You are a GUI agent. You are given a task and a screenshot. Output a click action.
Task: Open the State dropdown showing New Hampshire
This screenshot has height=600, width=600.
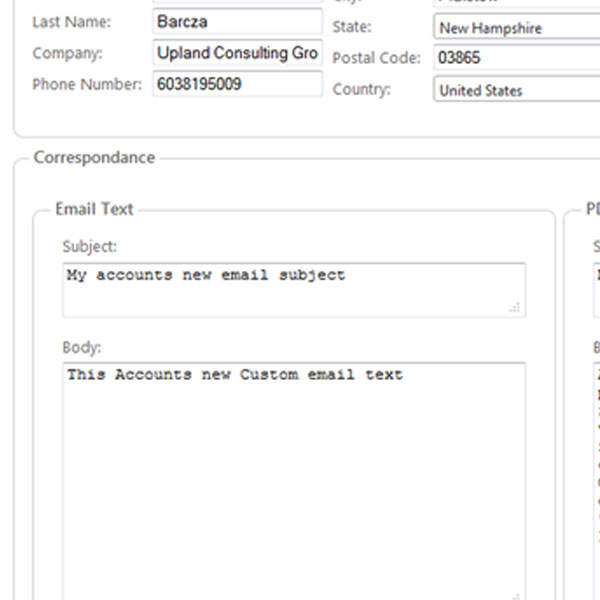tap(516, 28)
